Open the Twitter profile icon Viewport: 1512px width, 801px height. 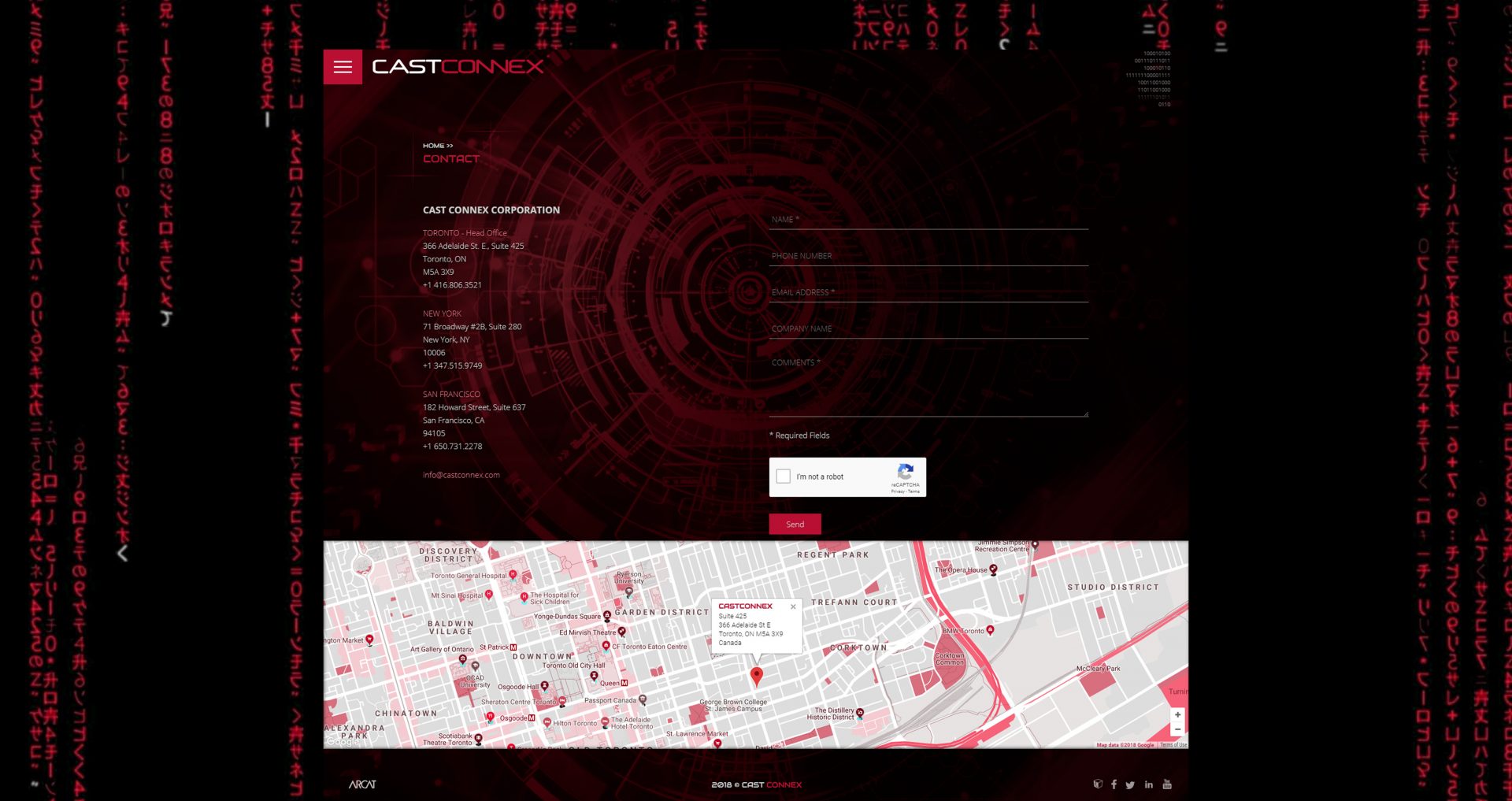coord(1130,785)
